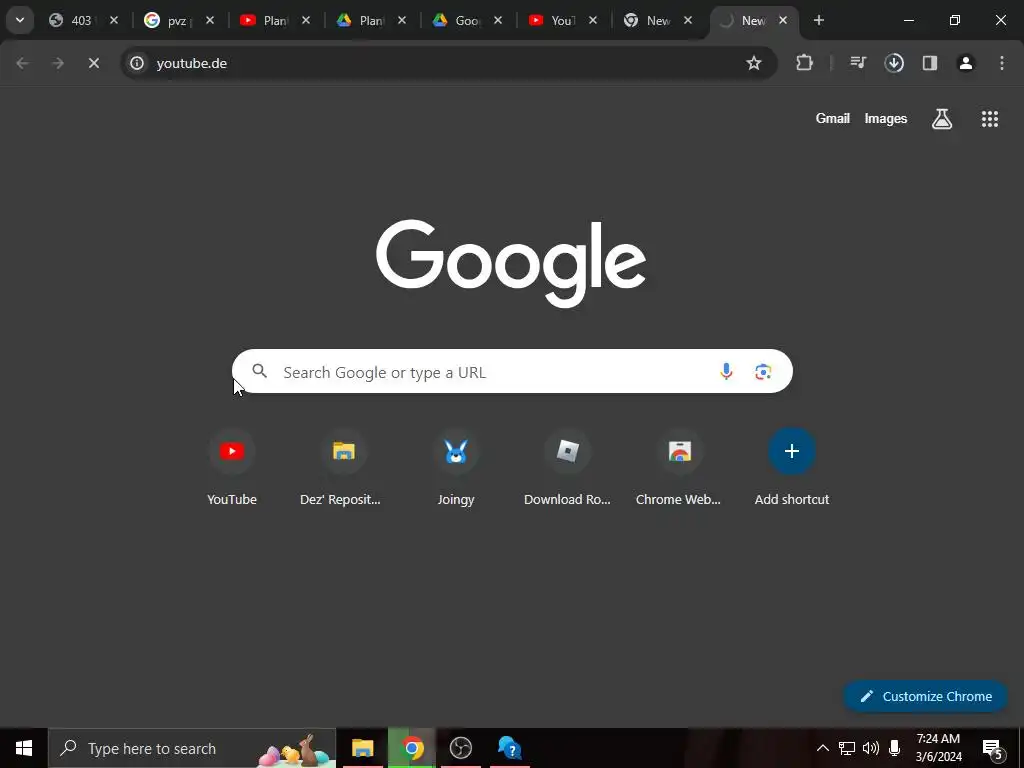Open Chrome Web Store shortcut
Viewport: 1024px width, 768px height.
[x=679, y=468]
